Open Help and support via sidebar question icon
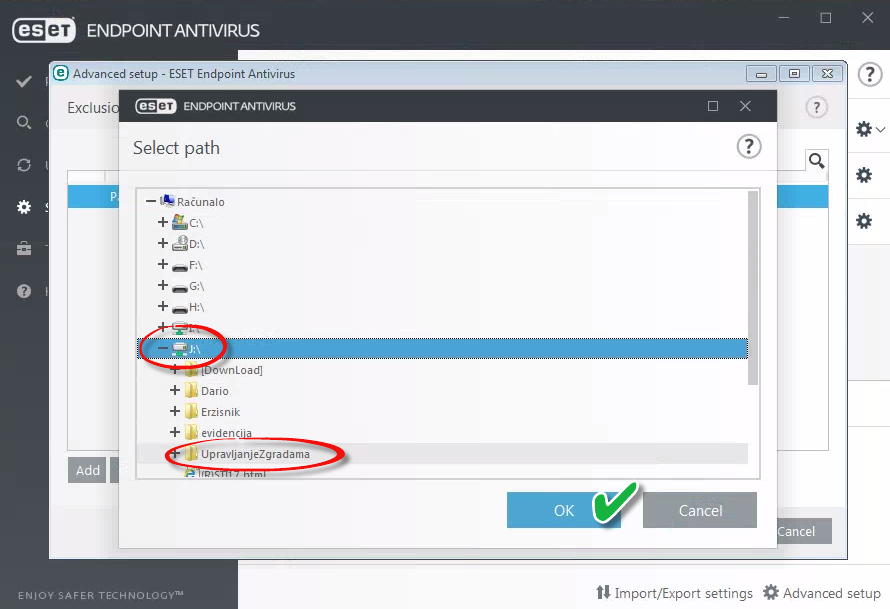The height and width of the screenshot is (609, 890). [24, 291]
